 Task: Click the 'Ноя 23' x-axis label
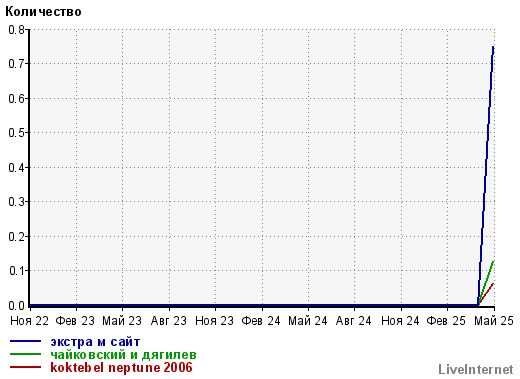[214, 321]
